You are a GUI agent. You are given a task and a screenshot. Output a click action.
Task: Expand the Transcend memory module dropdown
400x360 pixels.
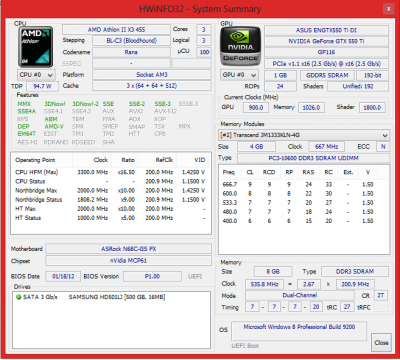(x=304, y=135)
